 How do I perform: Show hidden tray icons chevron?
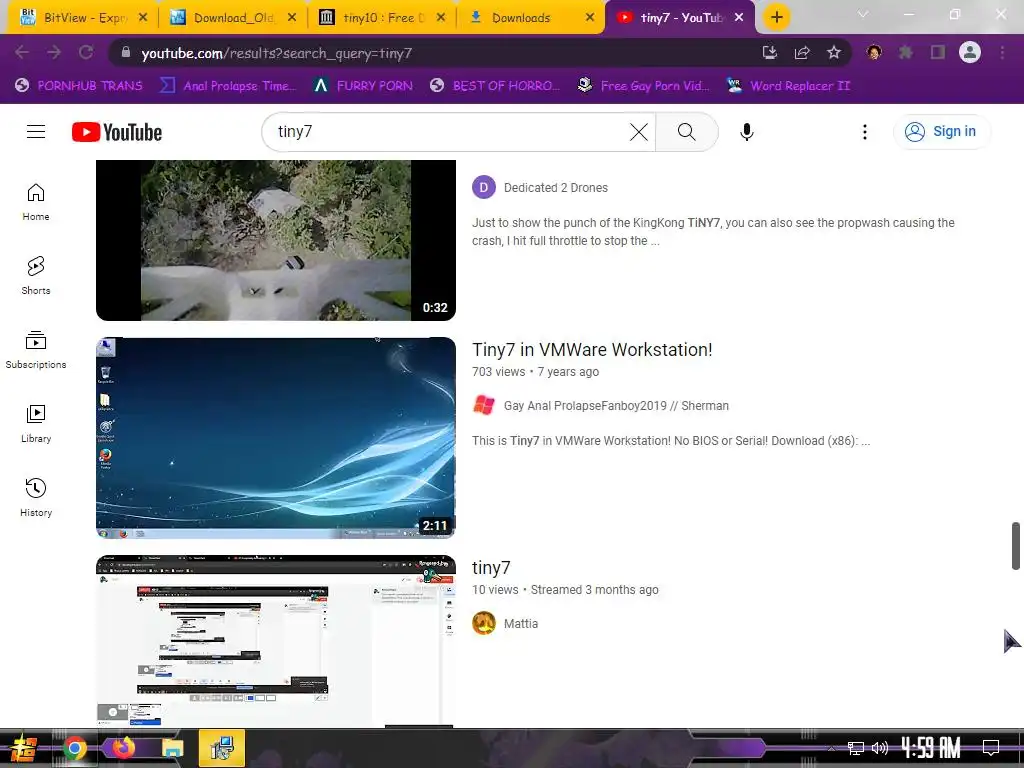coord(831,748)
